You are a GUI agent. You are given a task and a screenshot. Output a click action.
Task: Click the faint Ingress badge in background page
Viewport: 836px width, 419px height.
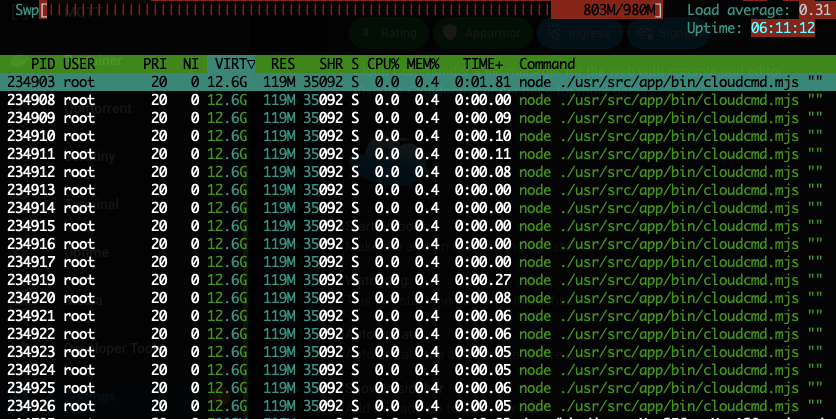(x=580, y=33)
